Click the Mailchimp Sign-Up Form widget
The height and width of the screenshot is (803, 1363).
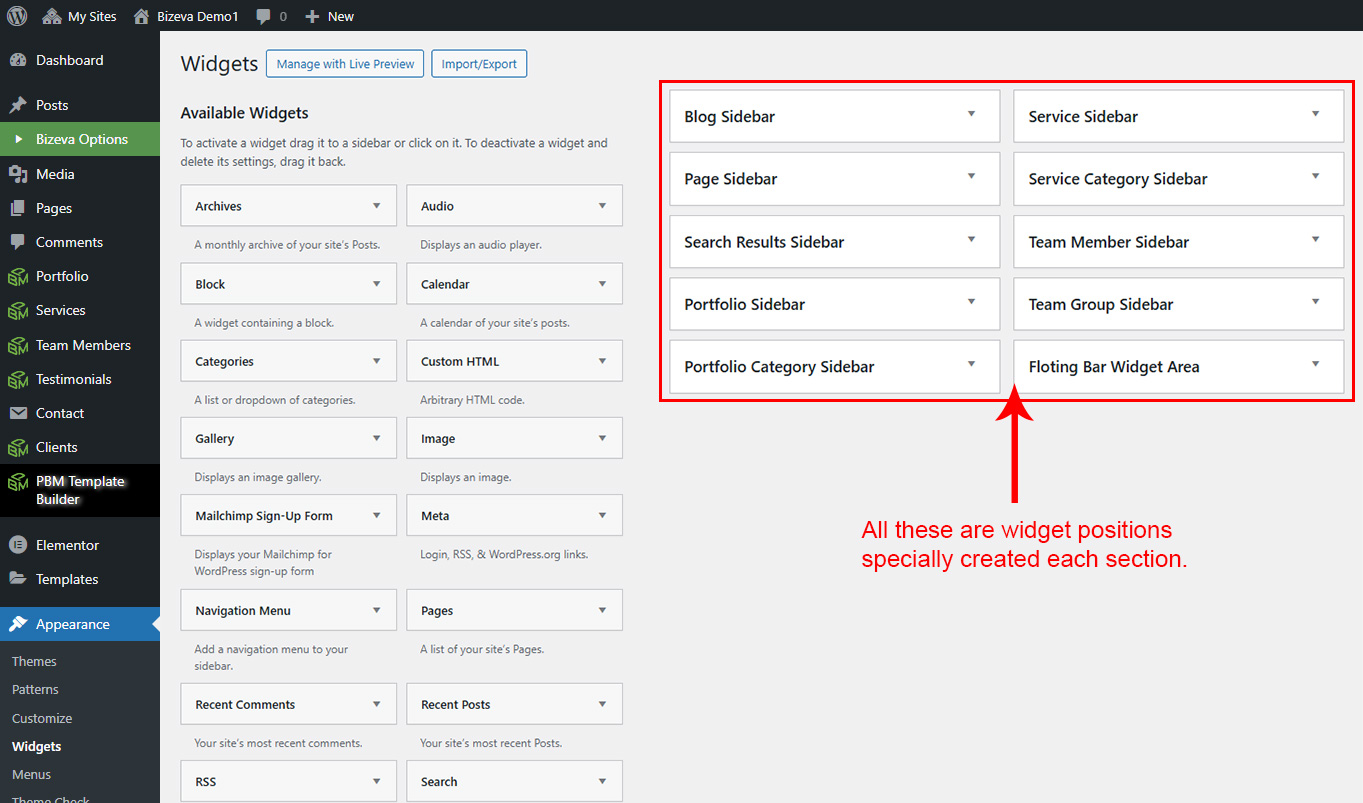[x=264, y=516]
